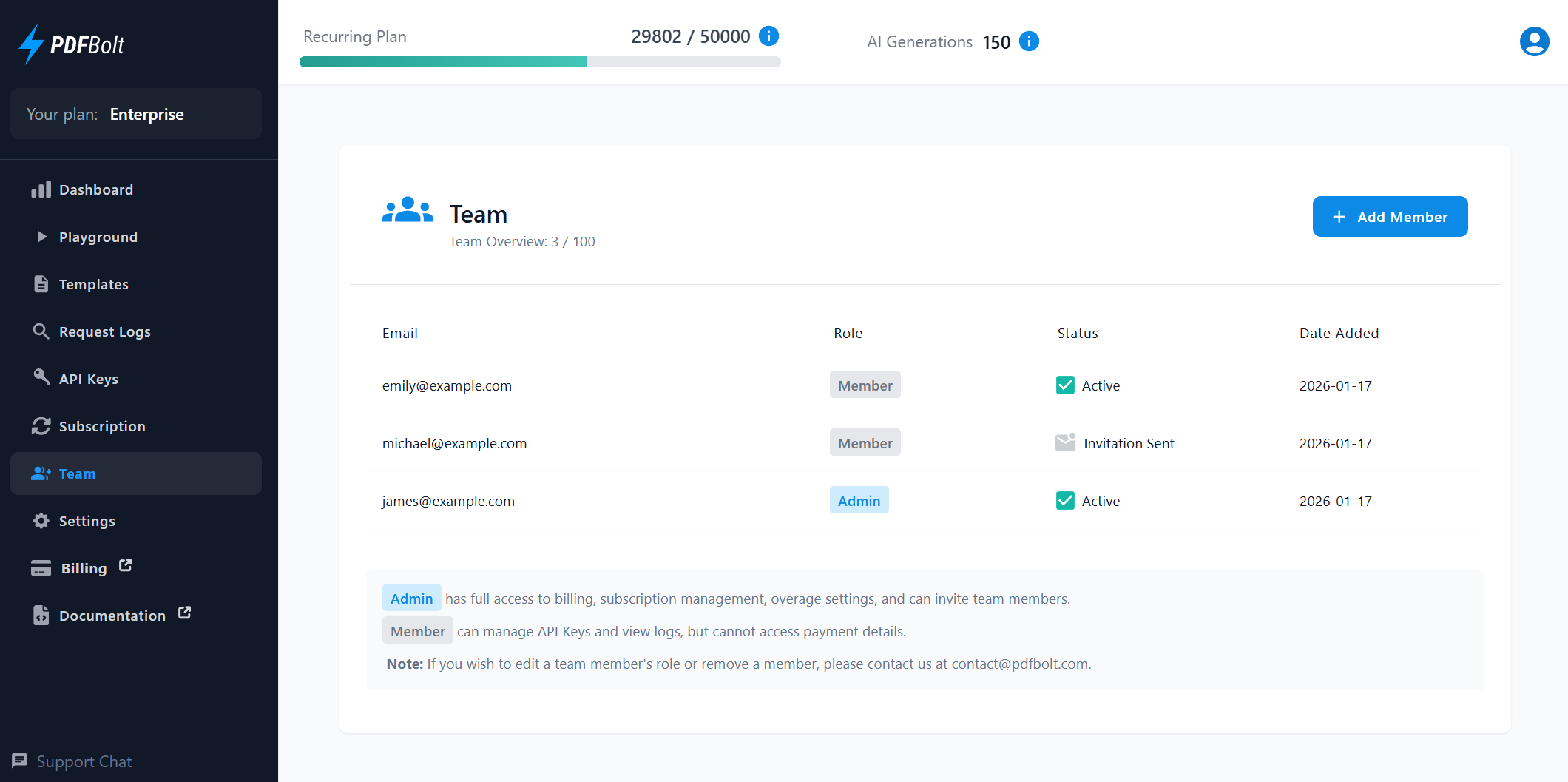Open Billing from the sidebar
This screenshot has width=1568, height=782.
tap(83, 567)
